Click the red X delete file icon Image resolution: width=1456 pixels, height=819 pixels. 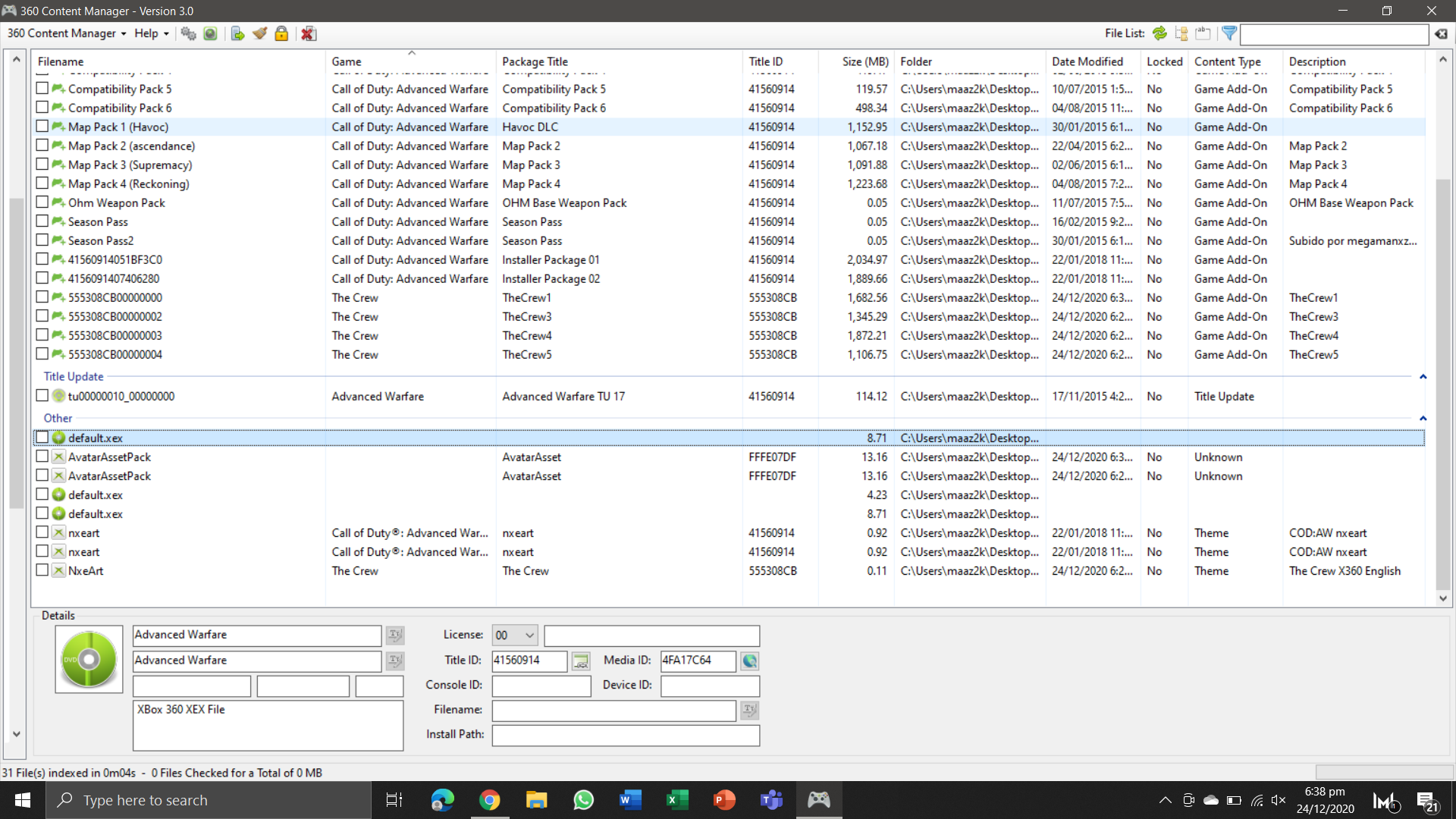pos(308,33)
